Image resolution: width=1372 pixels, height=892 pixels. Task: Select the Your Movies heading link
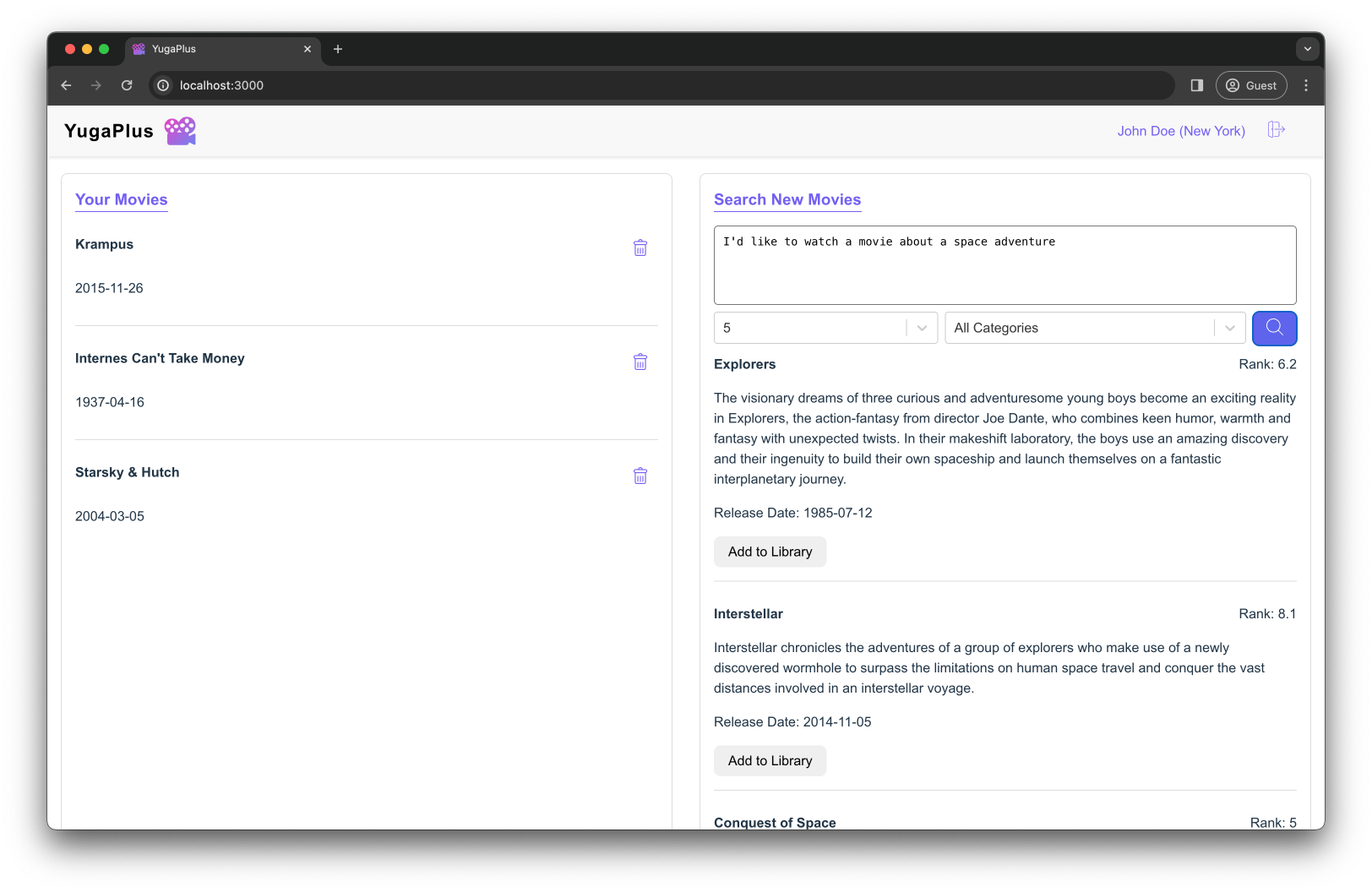[121, 199]
